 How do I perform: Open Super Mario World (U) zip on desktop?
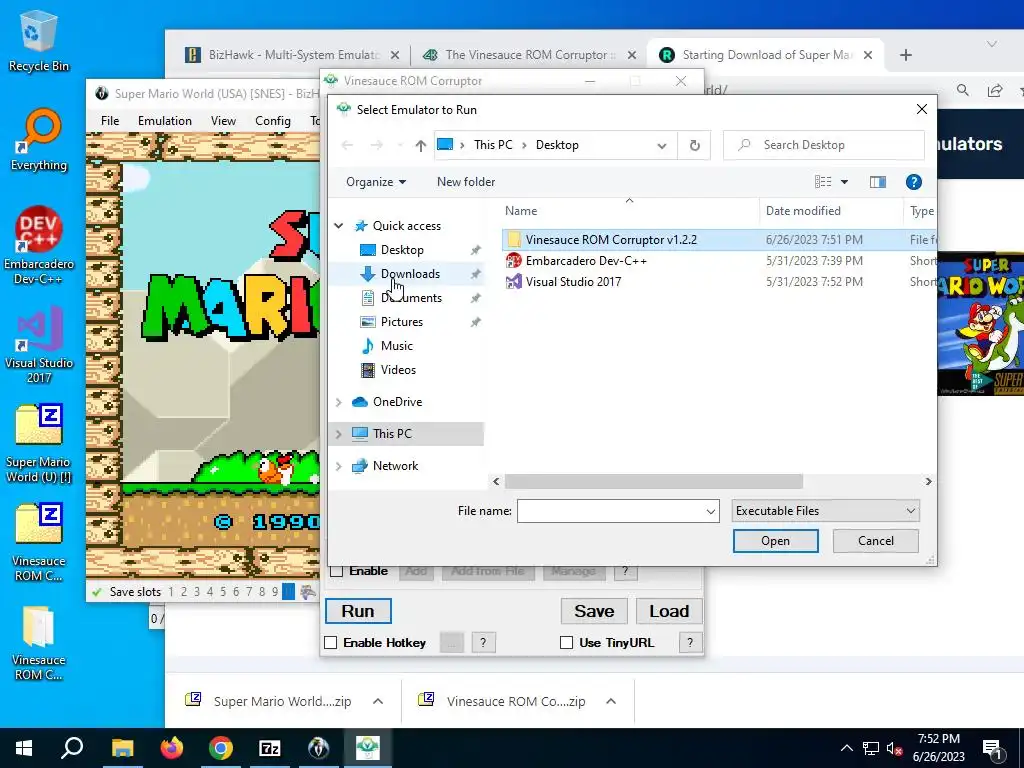(38, 444)
